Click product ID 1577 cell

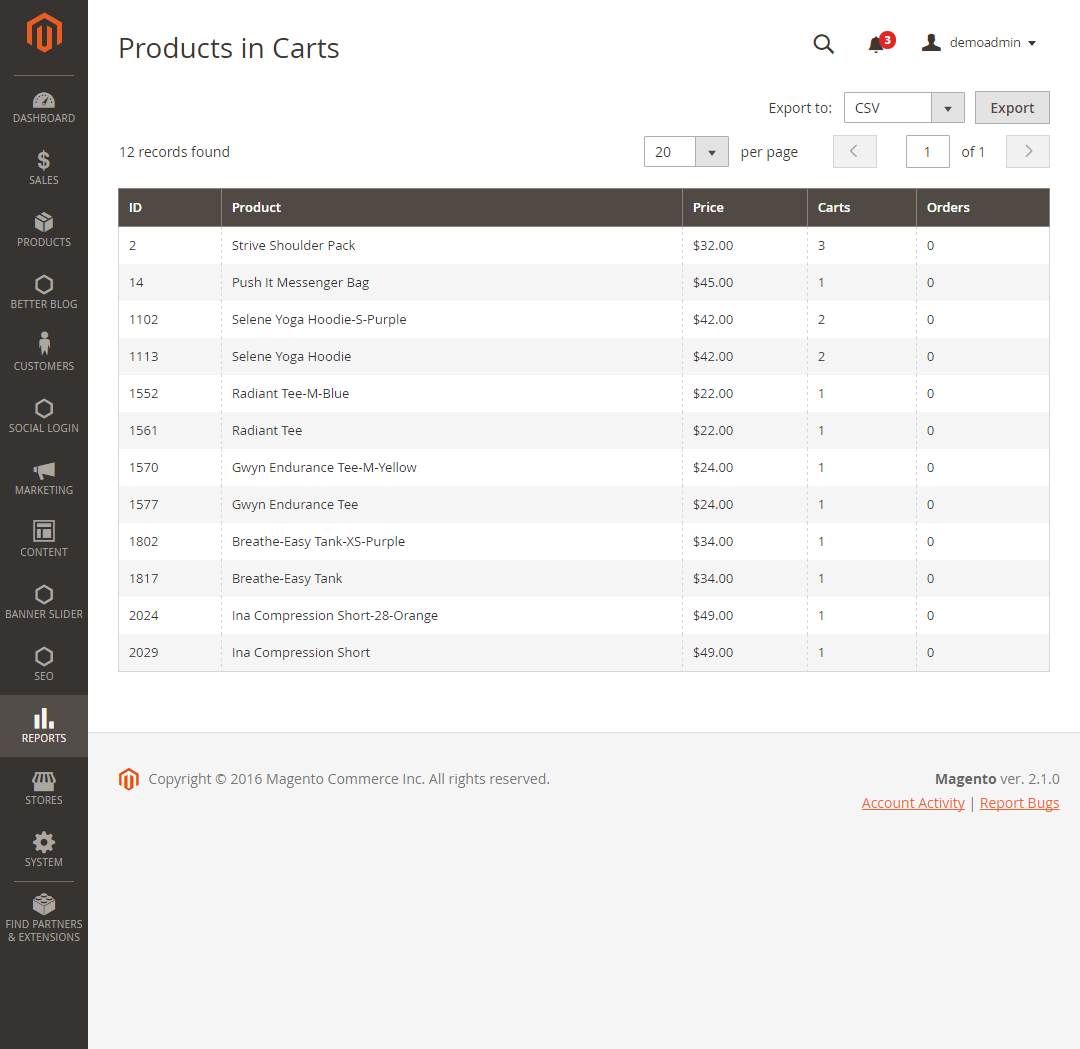pos(170,505)
